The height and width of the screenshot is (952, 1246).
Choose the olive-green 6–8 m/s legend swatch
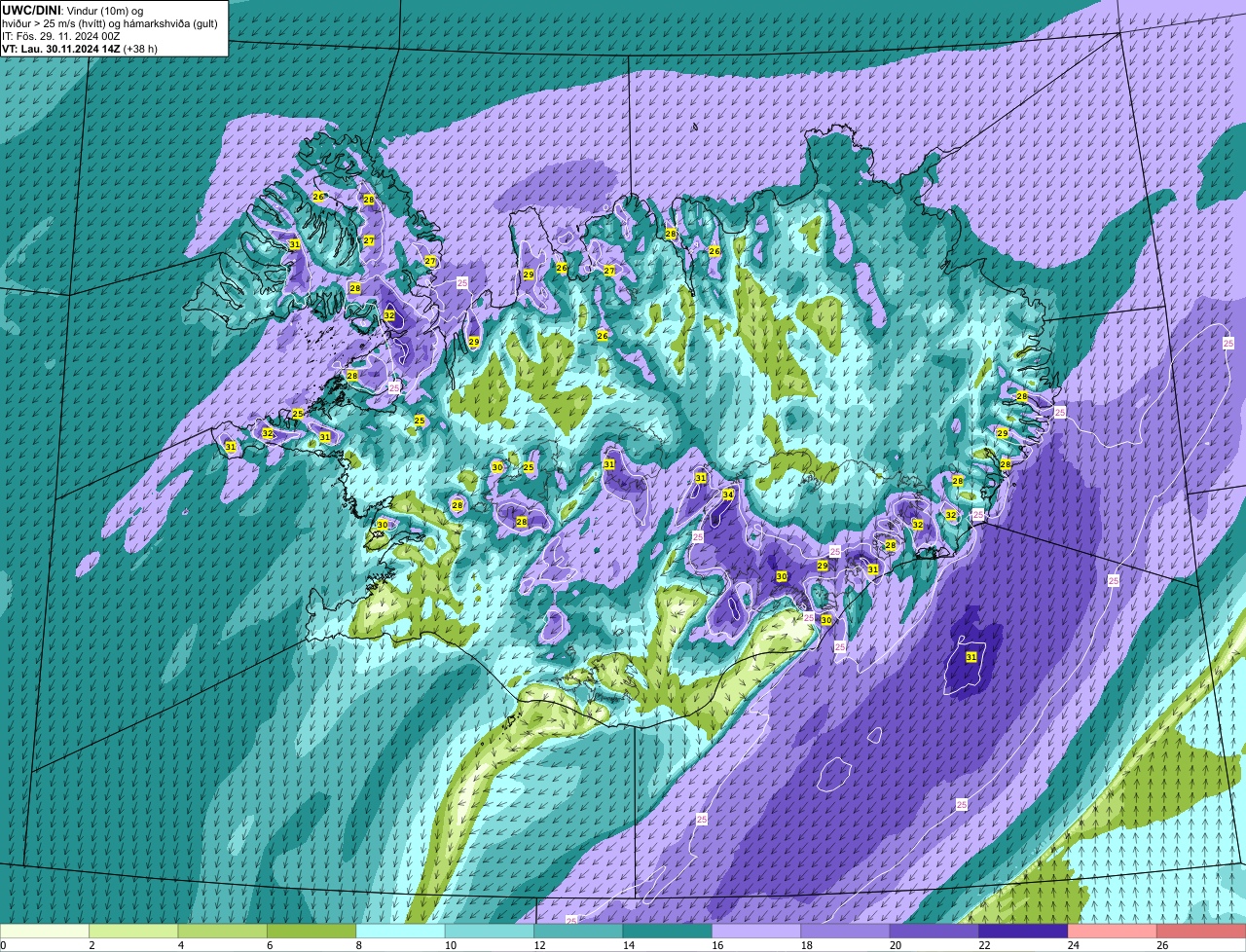tap(312, 932)
